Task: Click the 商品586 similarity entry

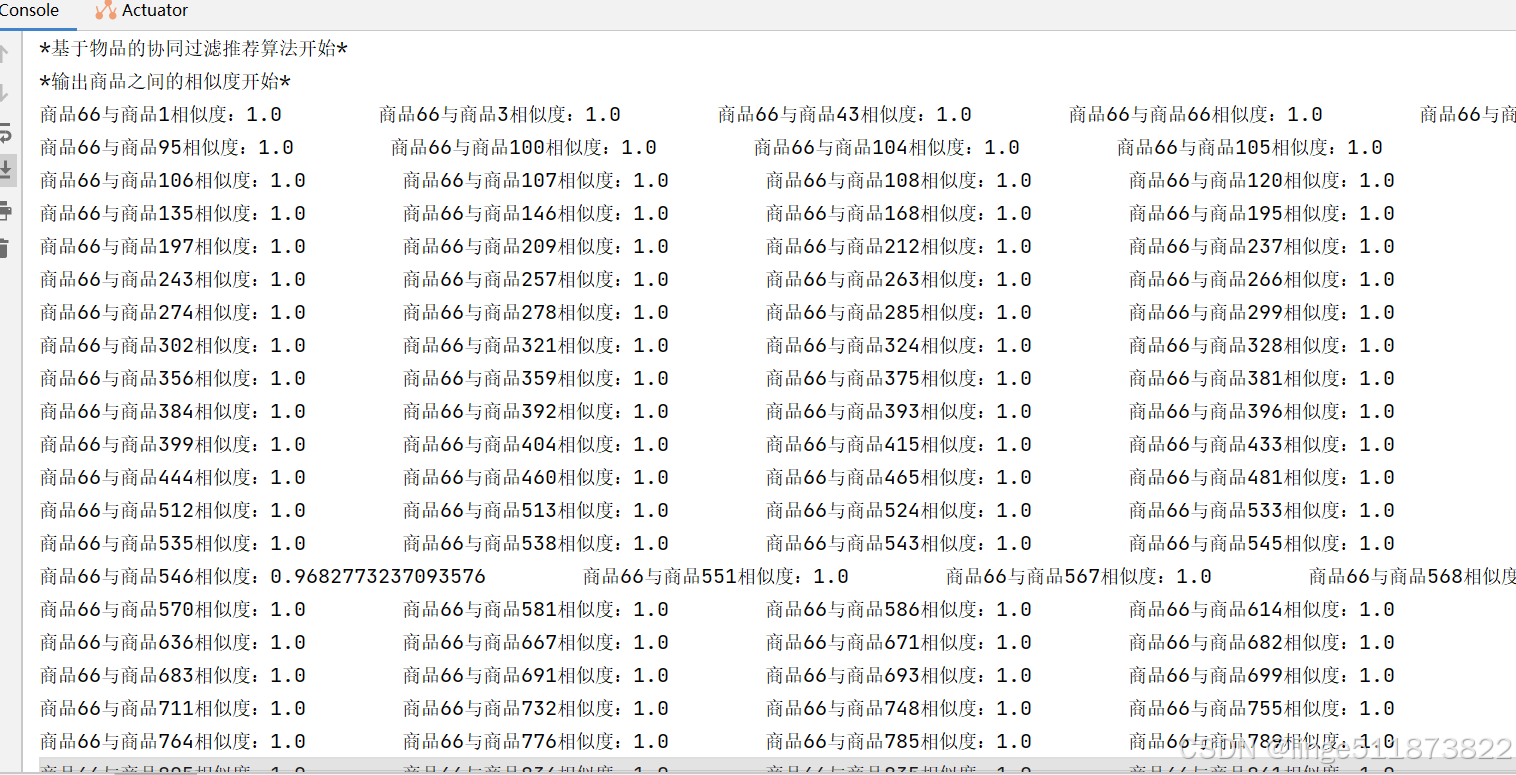Action: (899, 610)
